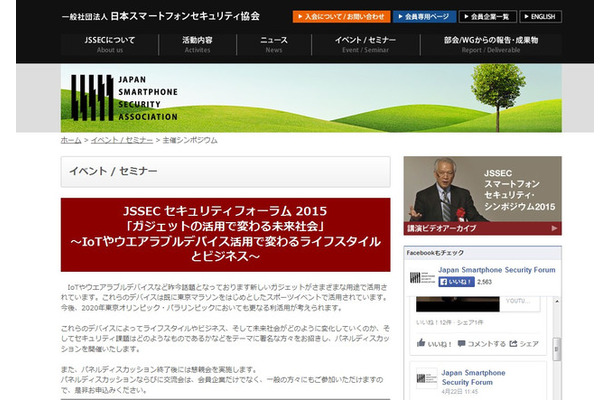Click the いいね！12件・シェア1件 count text
The height and width of the screenshot is (400, 610).
[450, 323]
